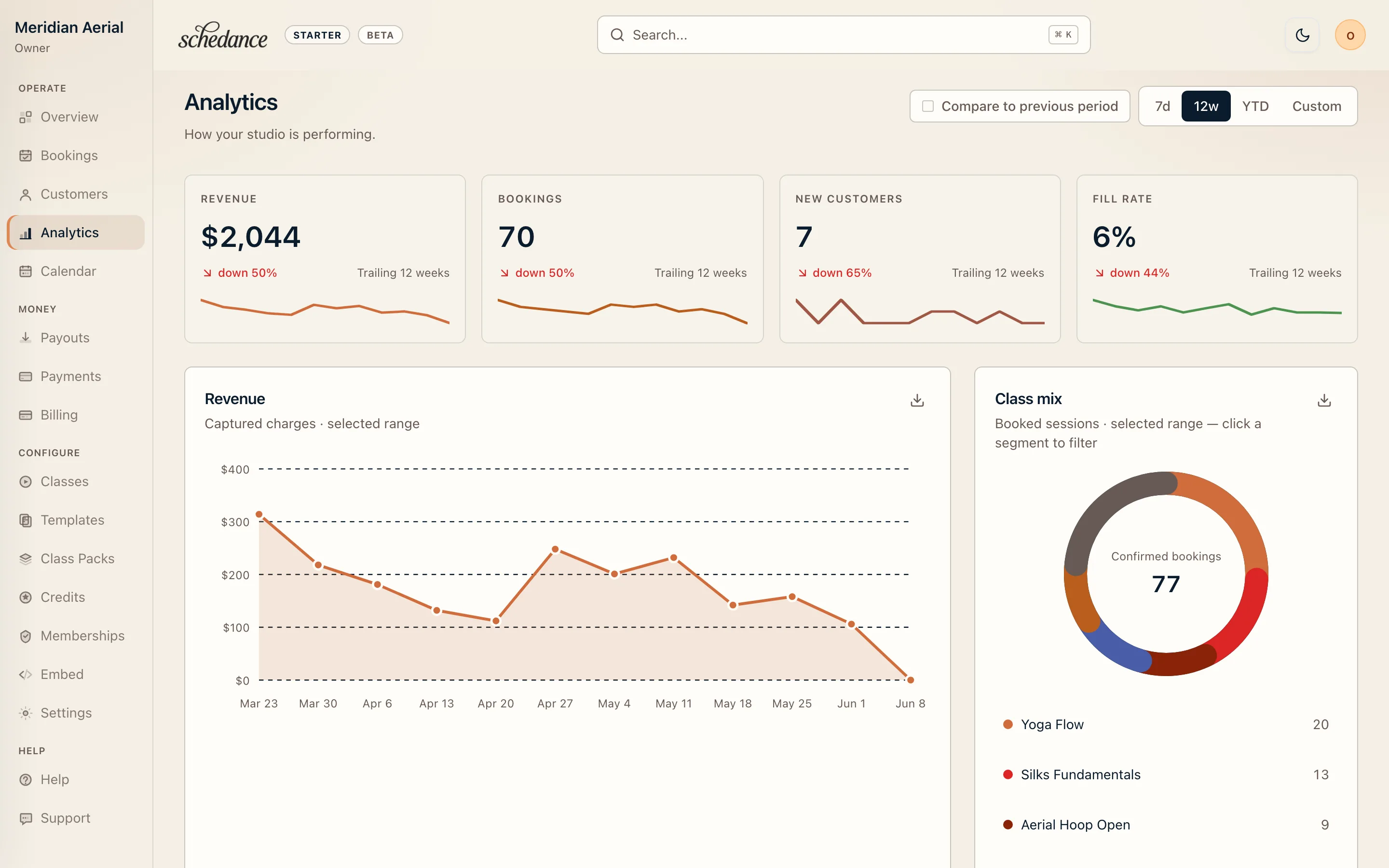Select the 12w time range
Screen dimensions: 1389x868
1206,106
